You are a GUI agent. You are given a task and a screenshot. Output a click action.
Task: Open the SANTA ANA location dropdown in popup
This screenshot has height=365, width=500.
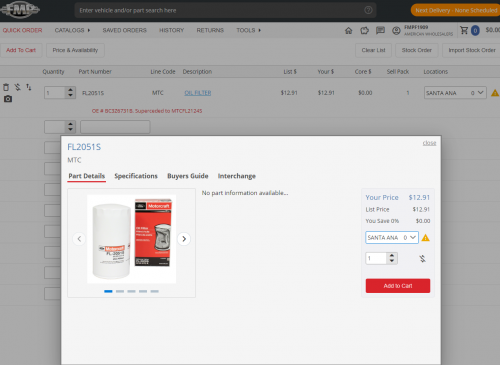(x=392, y=238)
